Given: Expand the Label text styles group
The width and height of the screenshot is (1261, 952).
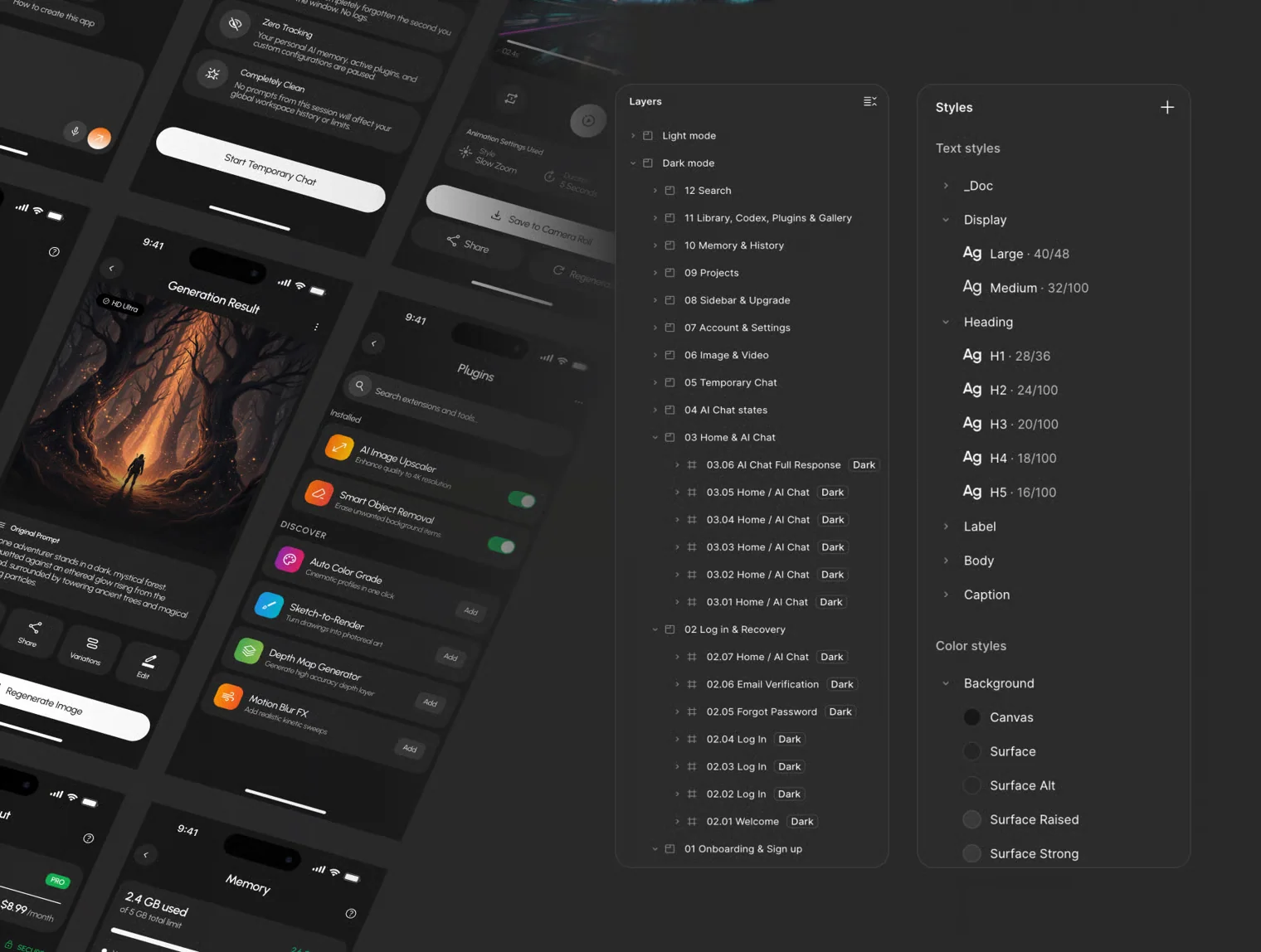Looking at the screenshot, I should pyautogui.click(x=946, y=527).
